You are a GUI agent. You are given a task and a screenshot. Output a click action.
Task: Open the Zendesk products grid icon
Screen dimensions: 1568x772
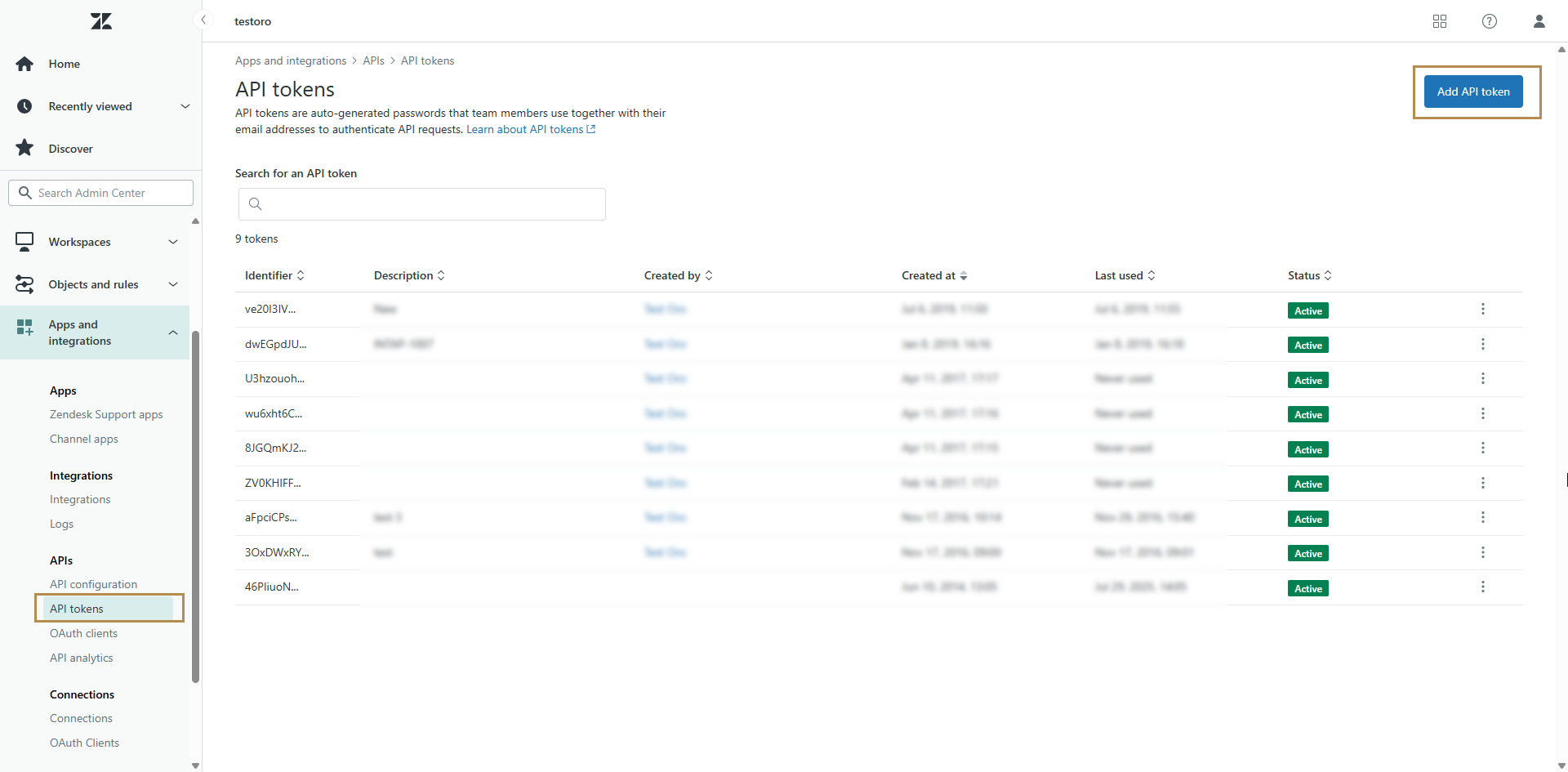point(1440,21)
